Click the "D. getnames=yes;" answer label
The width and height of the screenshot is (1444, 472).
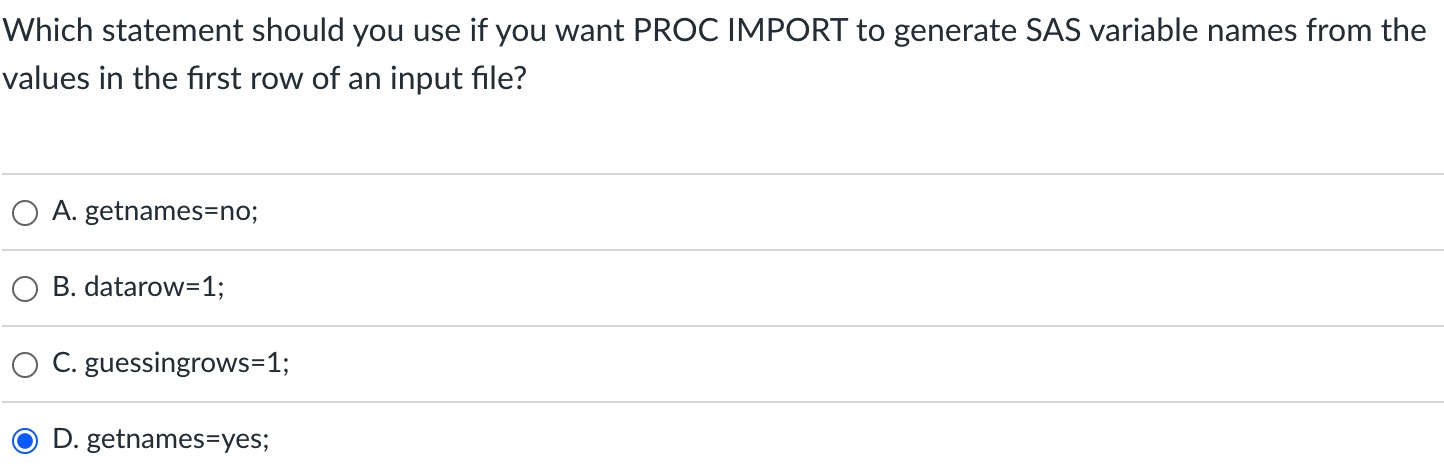(160, 440)
